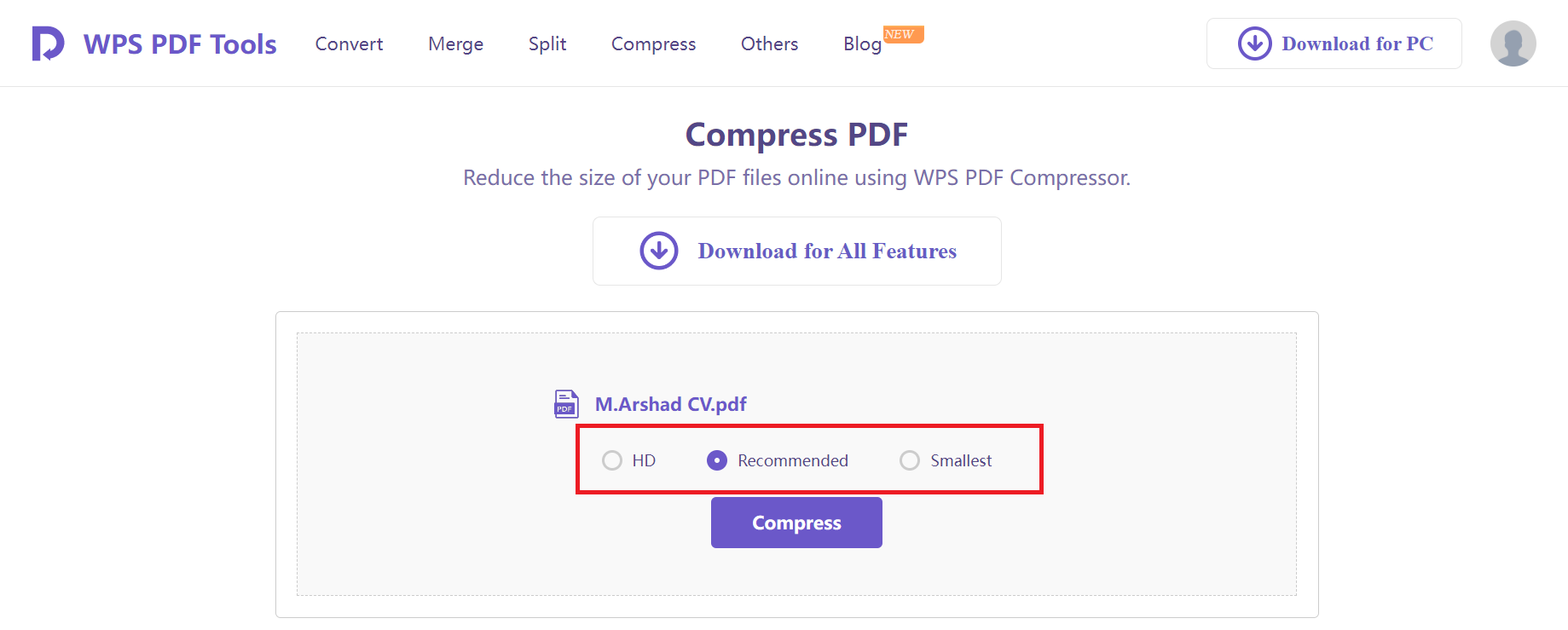Click the NEW badge next to Blog

click(906, 34)
